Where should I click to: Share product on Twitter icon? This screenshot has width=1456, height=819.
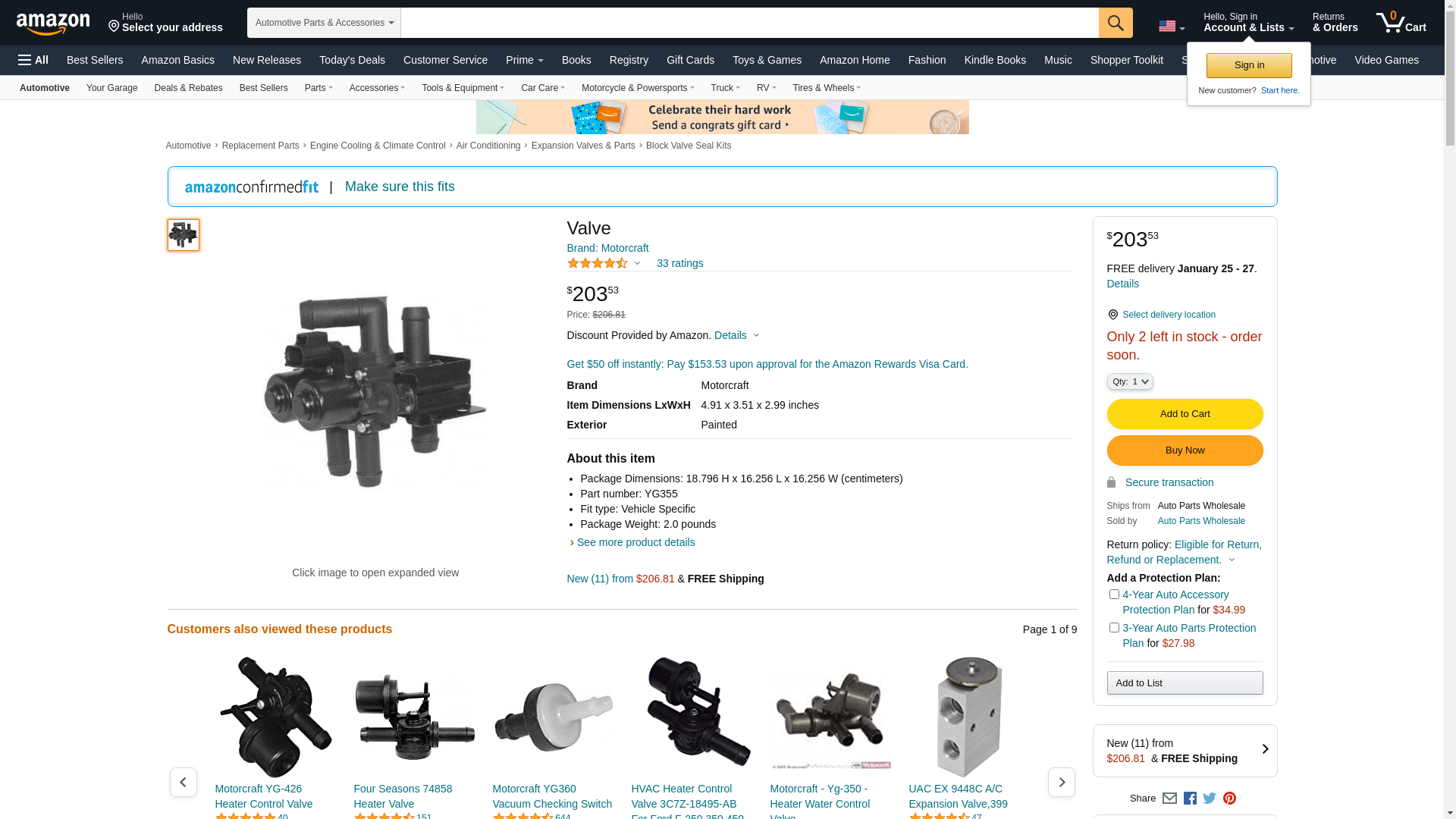[1210, 798]
